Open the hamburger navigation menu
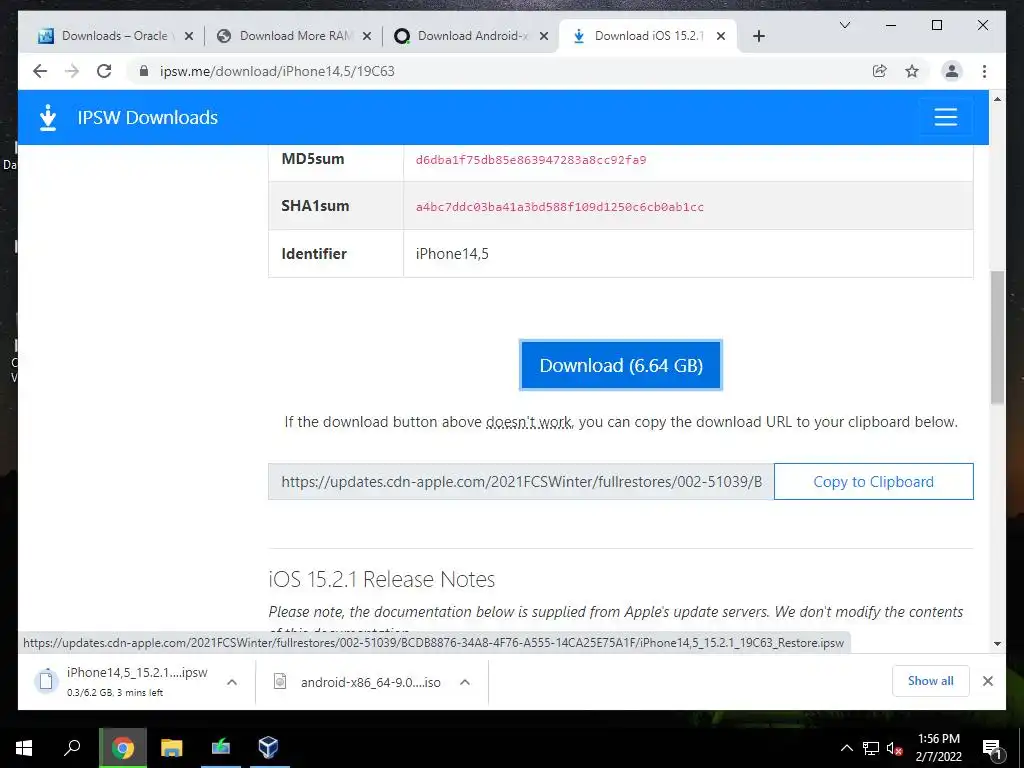This screenshot has height=768, width=1024. tap(945, 117)
